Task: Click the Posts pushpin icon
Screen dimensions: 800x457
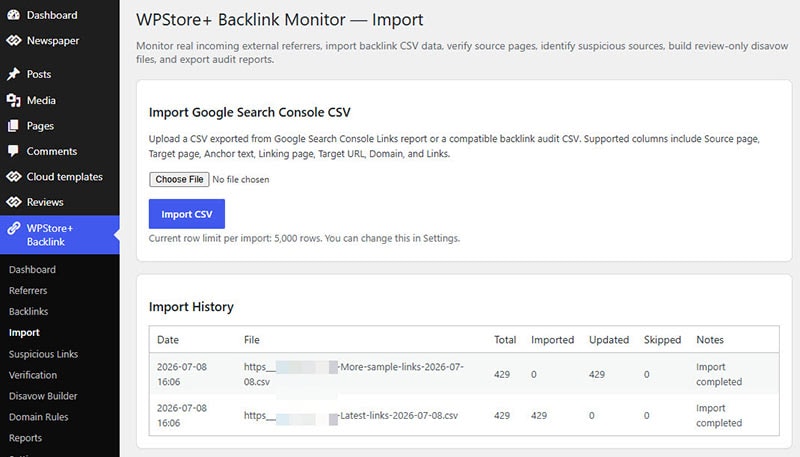Action: click(14, 74)
